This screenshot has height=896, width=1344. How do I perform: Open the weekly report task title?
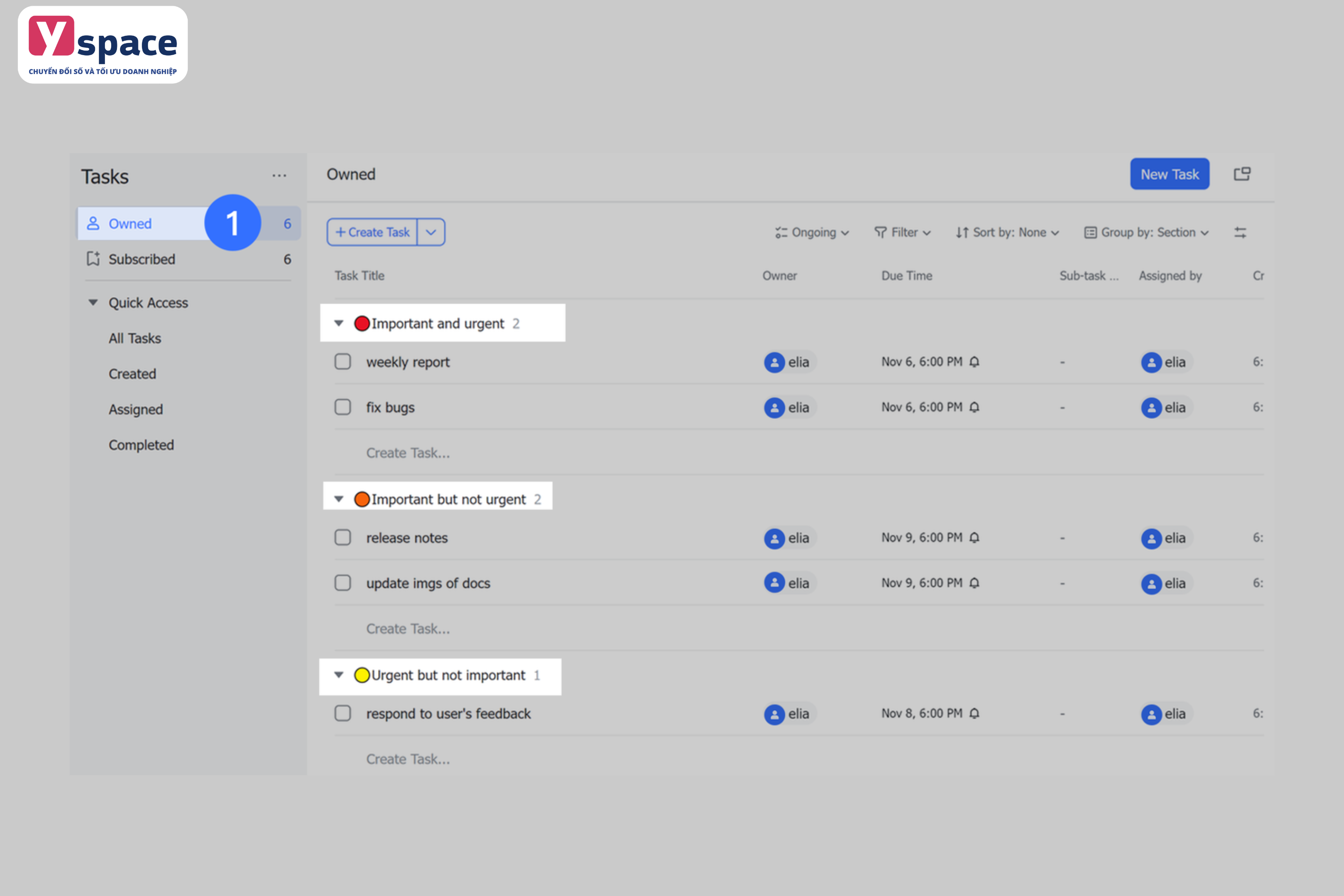[408, 362]
